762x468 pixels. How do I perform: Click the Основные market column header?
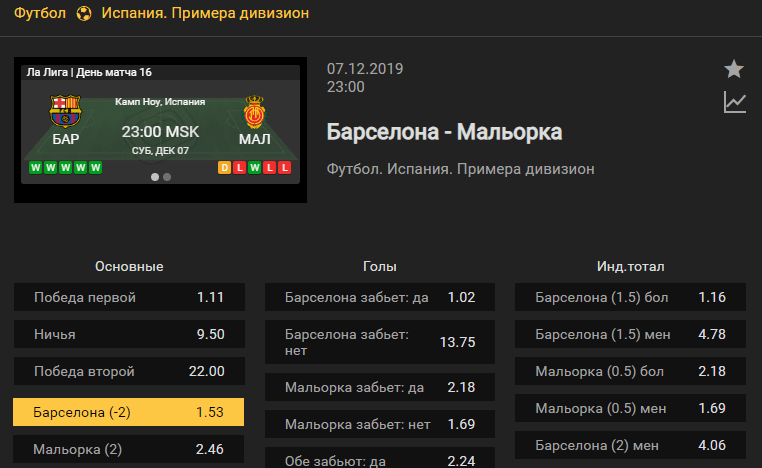pos(129,266)
